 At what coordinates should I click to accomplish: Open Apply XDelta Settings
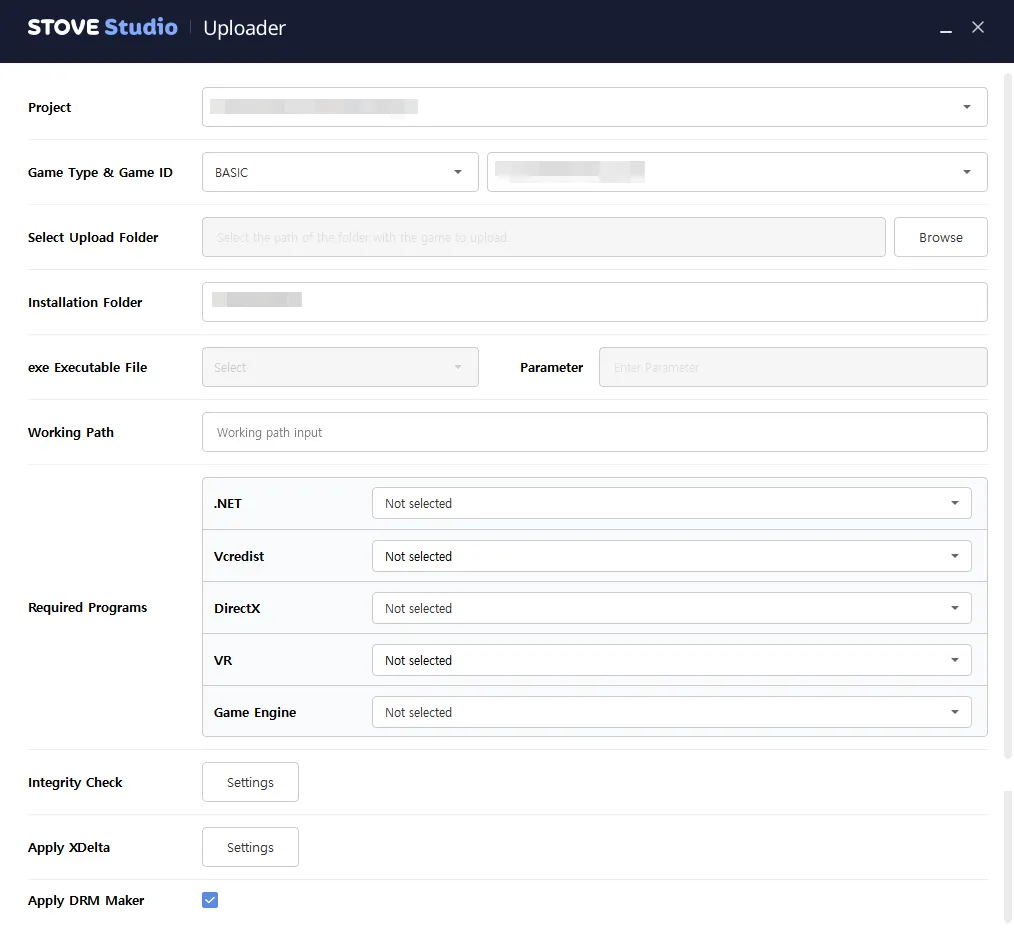[250, 847]
